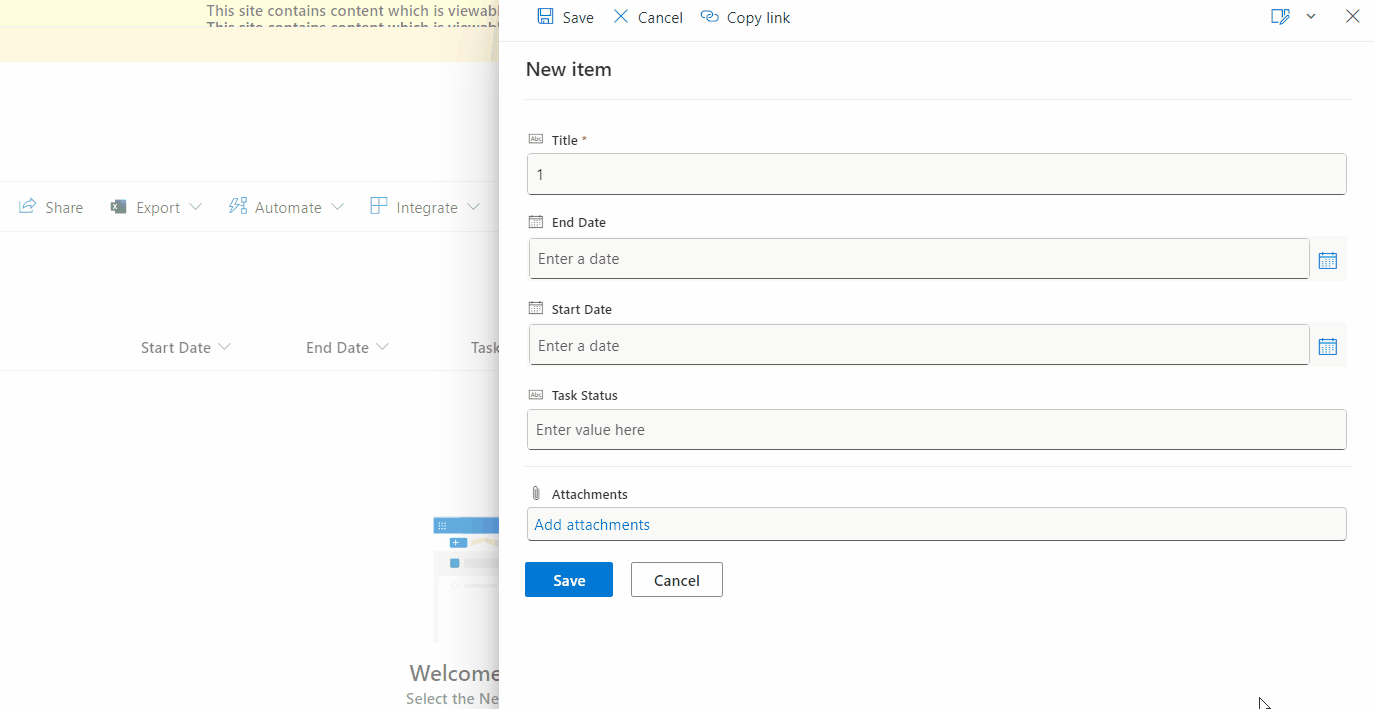The width and height of the screenshot is (1374, 709).
Task: Click the blue Save button
Action: click(568, 579)
